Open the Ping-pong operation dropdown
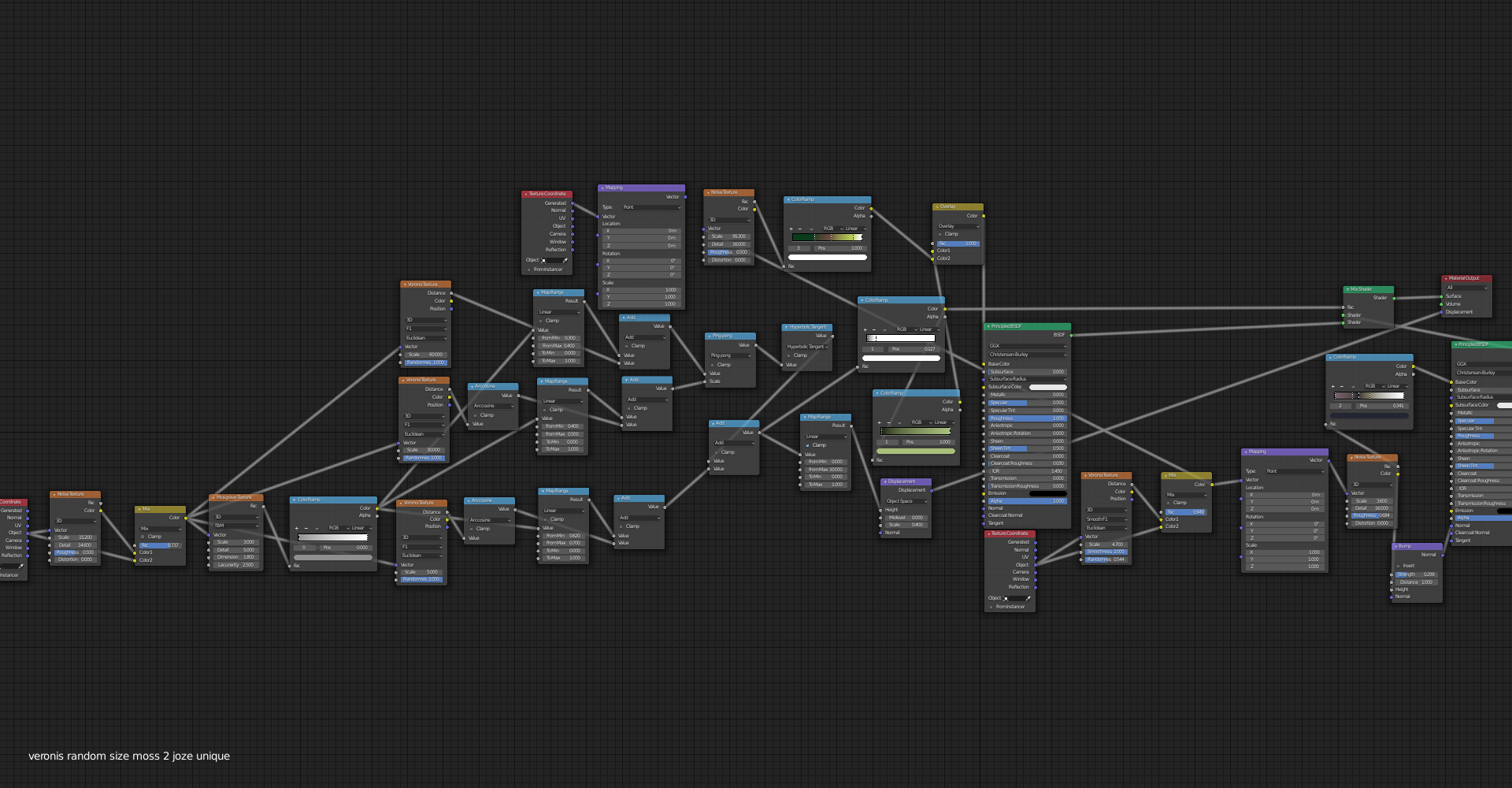The height and width of the screenshot is (788, 1512). (x=731, y=355)
